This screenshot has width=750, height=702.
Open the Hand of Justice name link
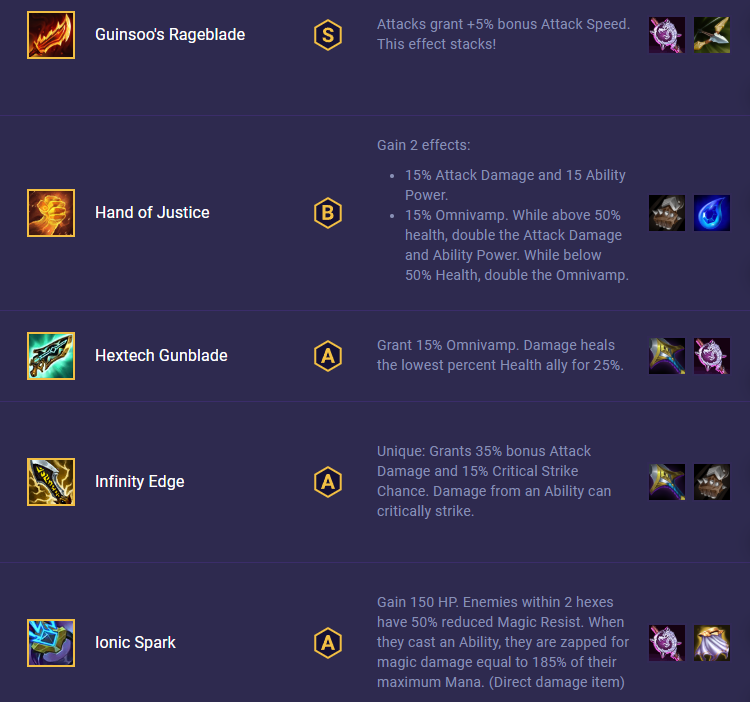(152, 212)
